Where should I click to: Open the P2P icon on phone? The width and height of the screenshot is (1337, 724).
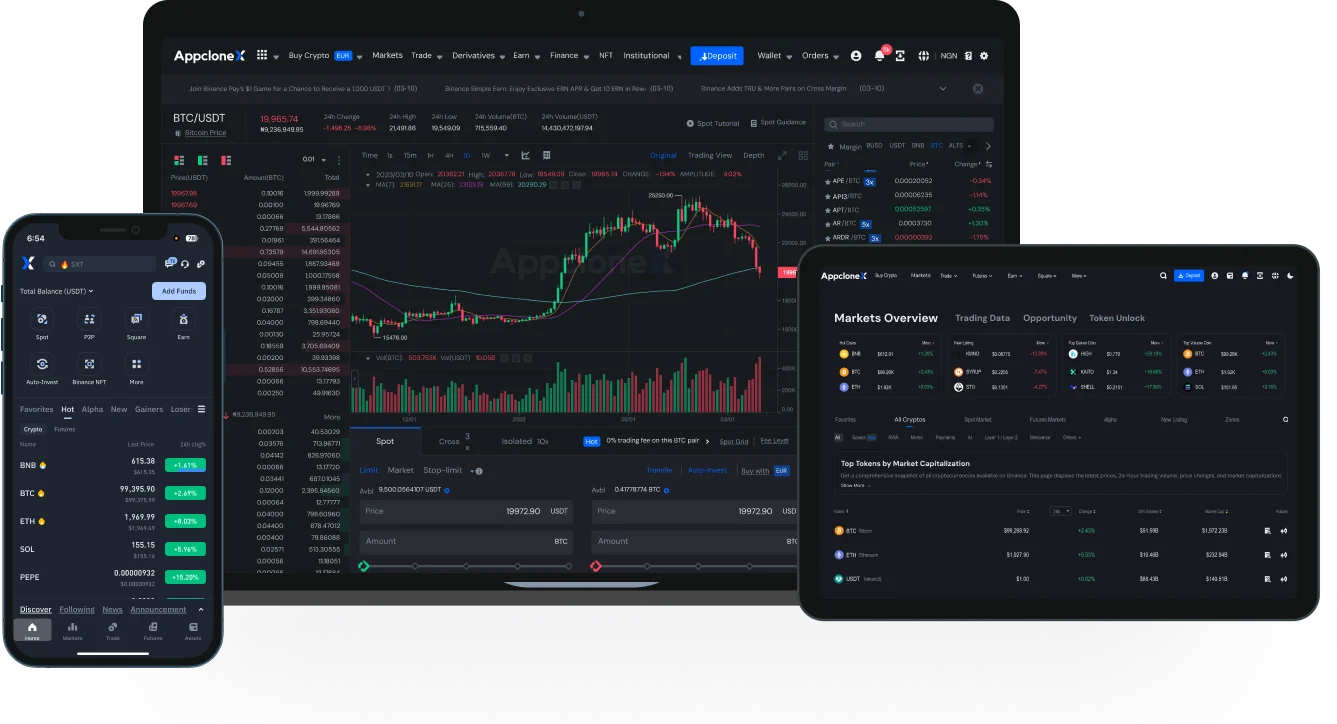coord(89,320)
